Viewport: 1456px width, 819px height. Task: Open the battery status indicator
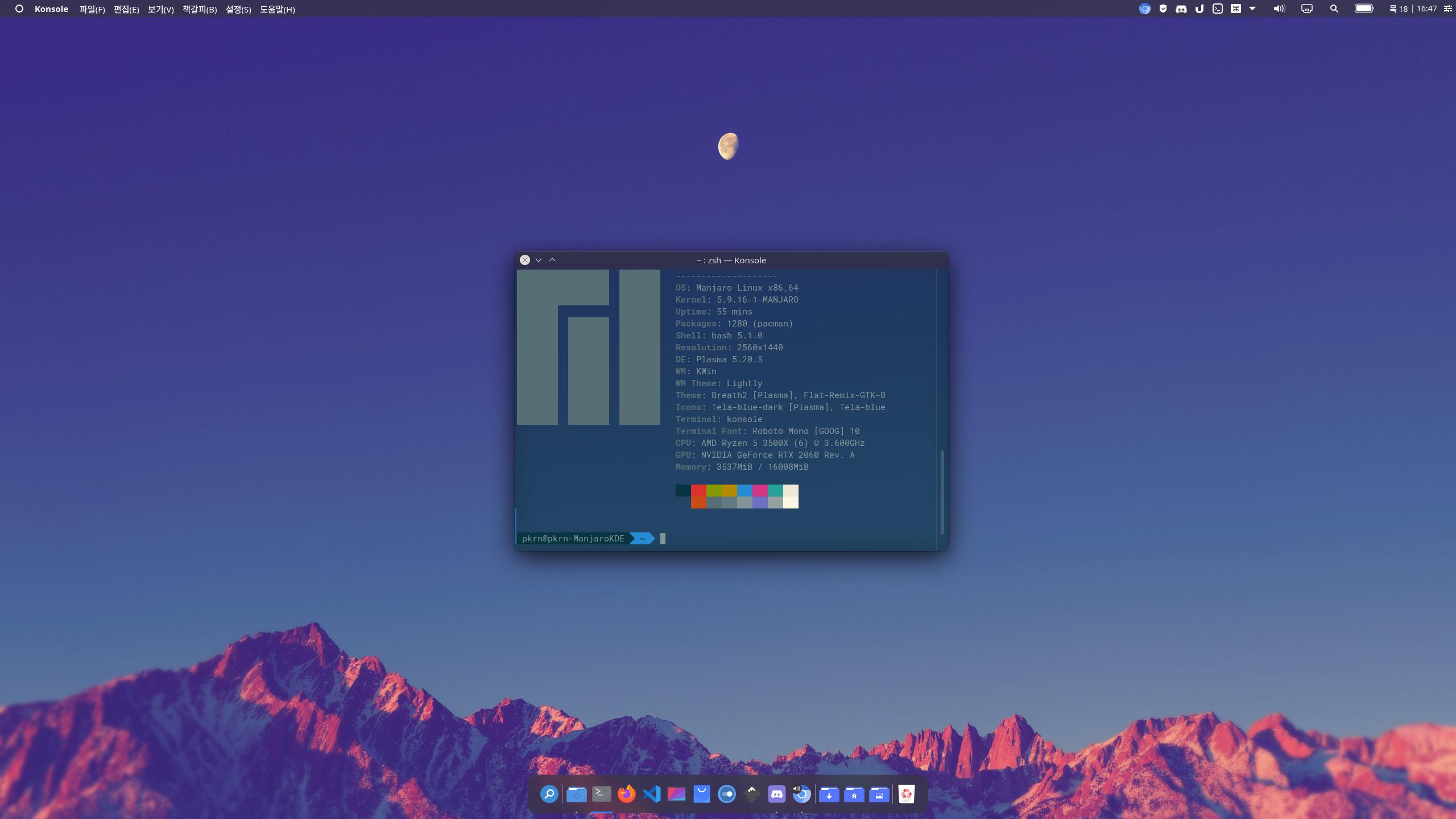[1364, 9]
